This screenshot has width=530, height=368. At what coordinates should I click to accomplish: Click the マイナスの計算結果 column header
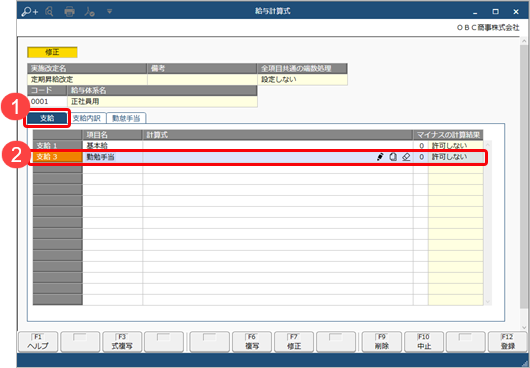point(448,135)
